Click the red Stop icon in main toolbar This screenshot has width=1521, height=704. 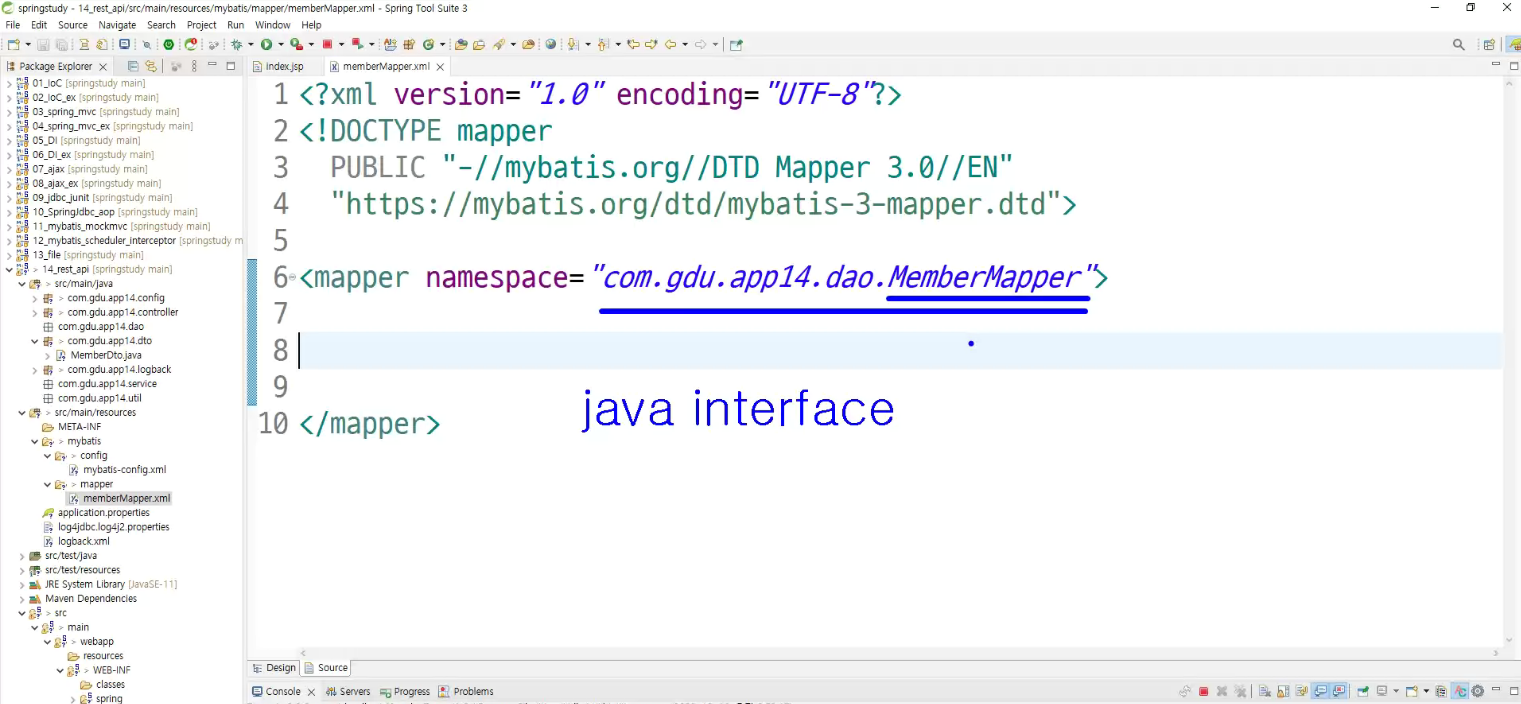tap(327, 44)
